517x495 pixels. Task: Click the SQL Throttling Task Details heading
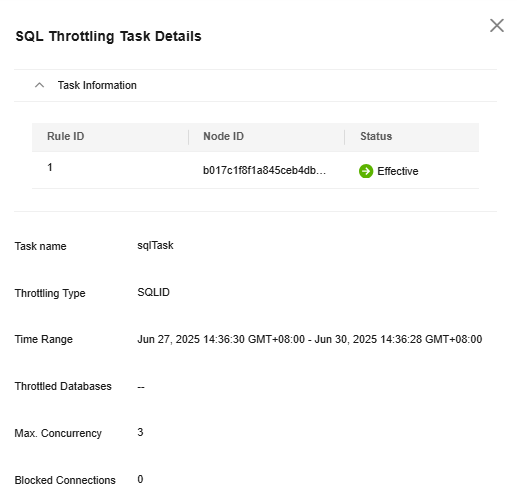coord(108,36)
